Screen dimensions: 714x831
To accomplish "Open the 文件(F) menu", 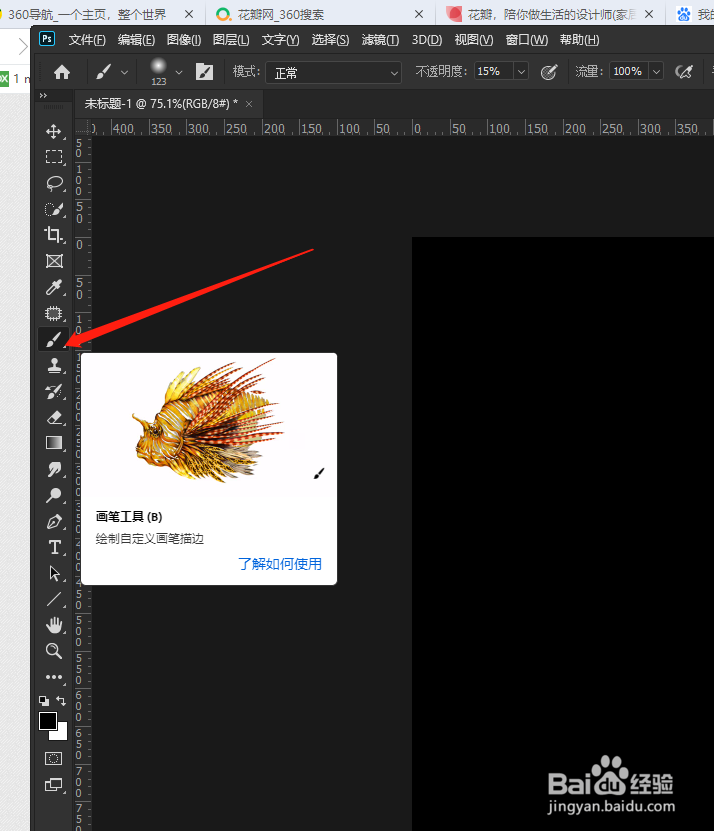I will (87, 40).
